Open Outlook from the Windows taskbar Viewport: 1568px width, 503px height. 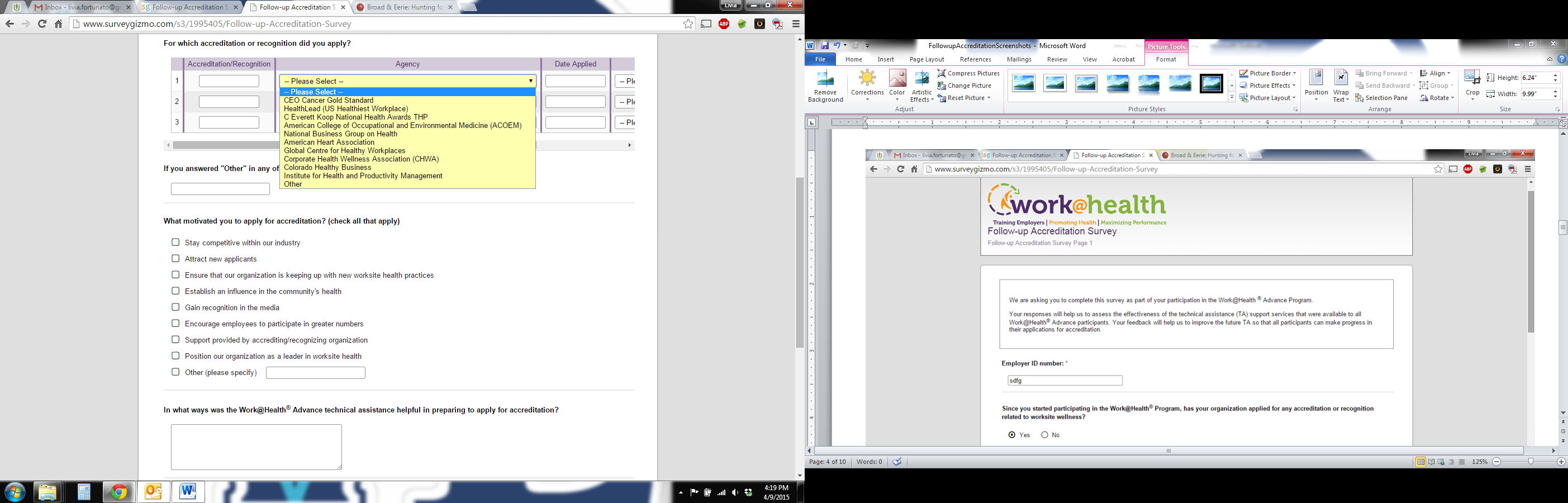point(153,491)
